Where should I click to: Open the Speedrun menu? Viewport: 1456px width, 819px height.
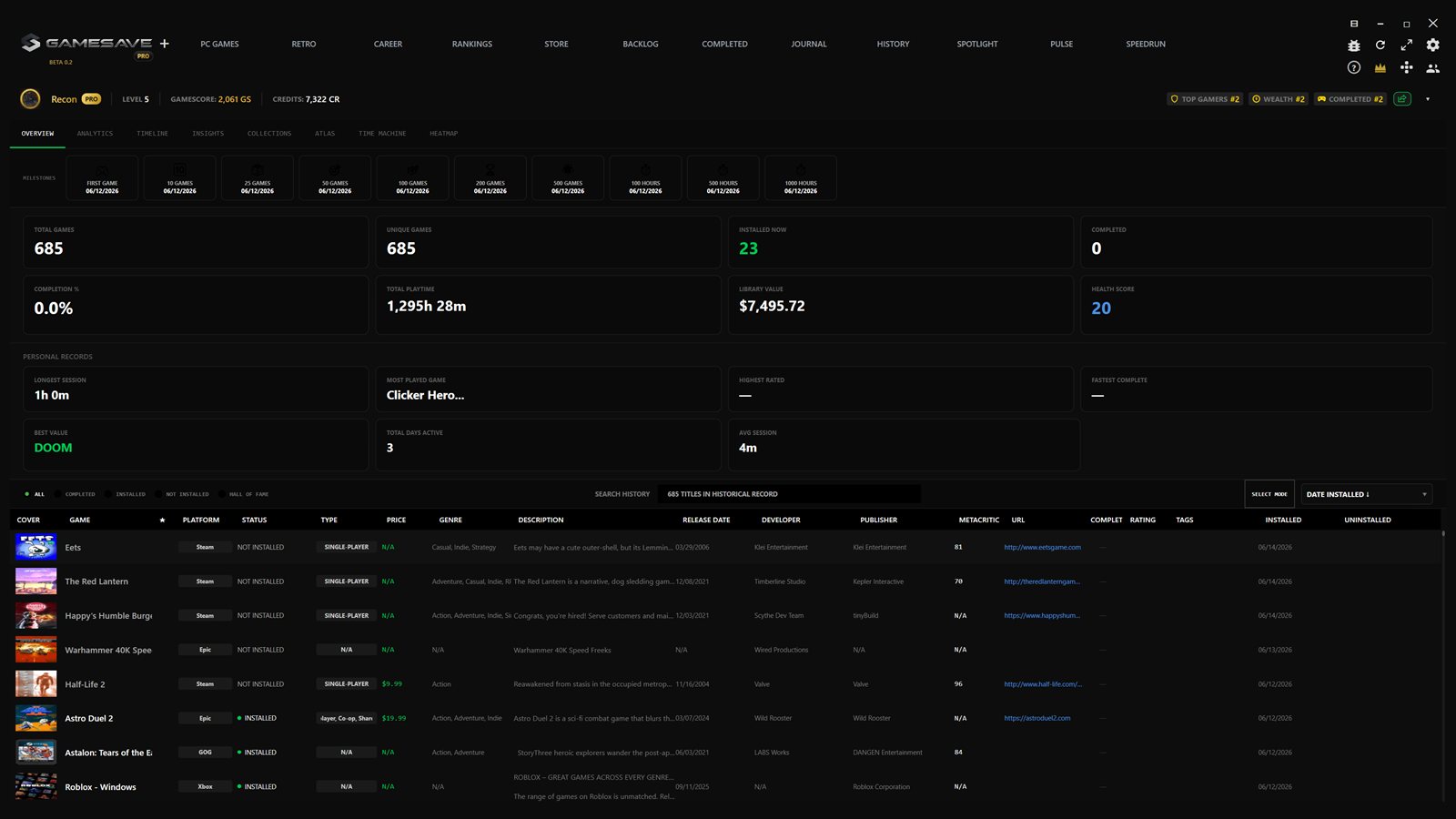point(1146,44)
